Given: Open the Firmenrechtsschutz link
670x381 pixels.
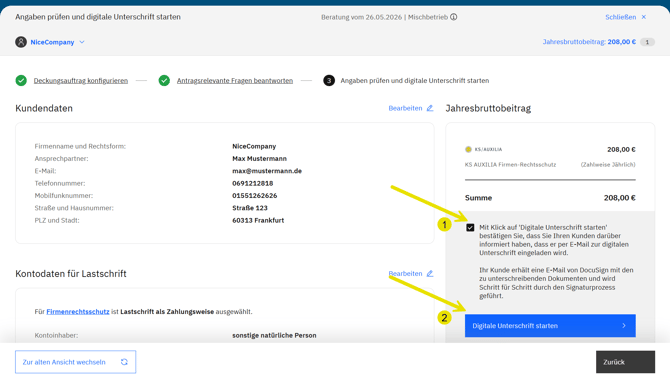Looking at the screenshot, I should tap(78, 311).
